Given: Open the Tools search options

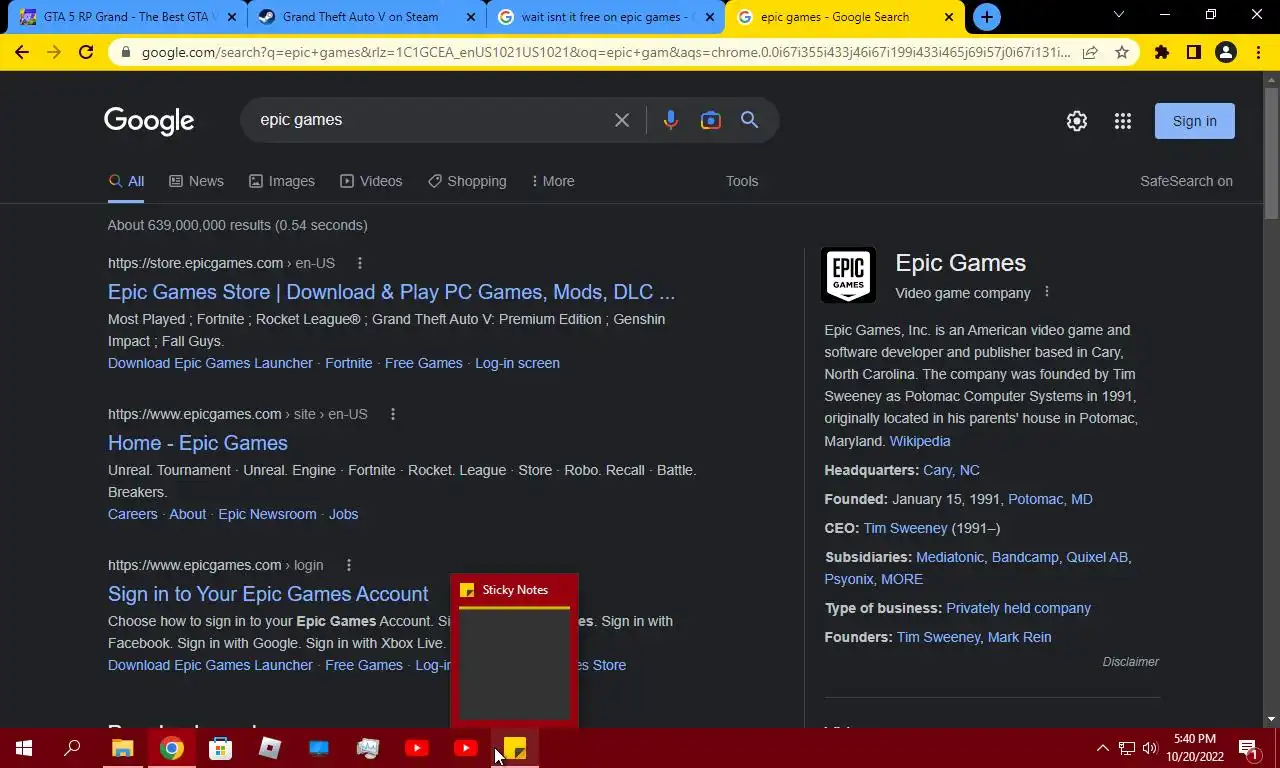Looking at the screenshot, I should 742,181.
